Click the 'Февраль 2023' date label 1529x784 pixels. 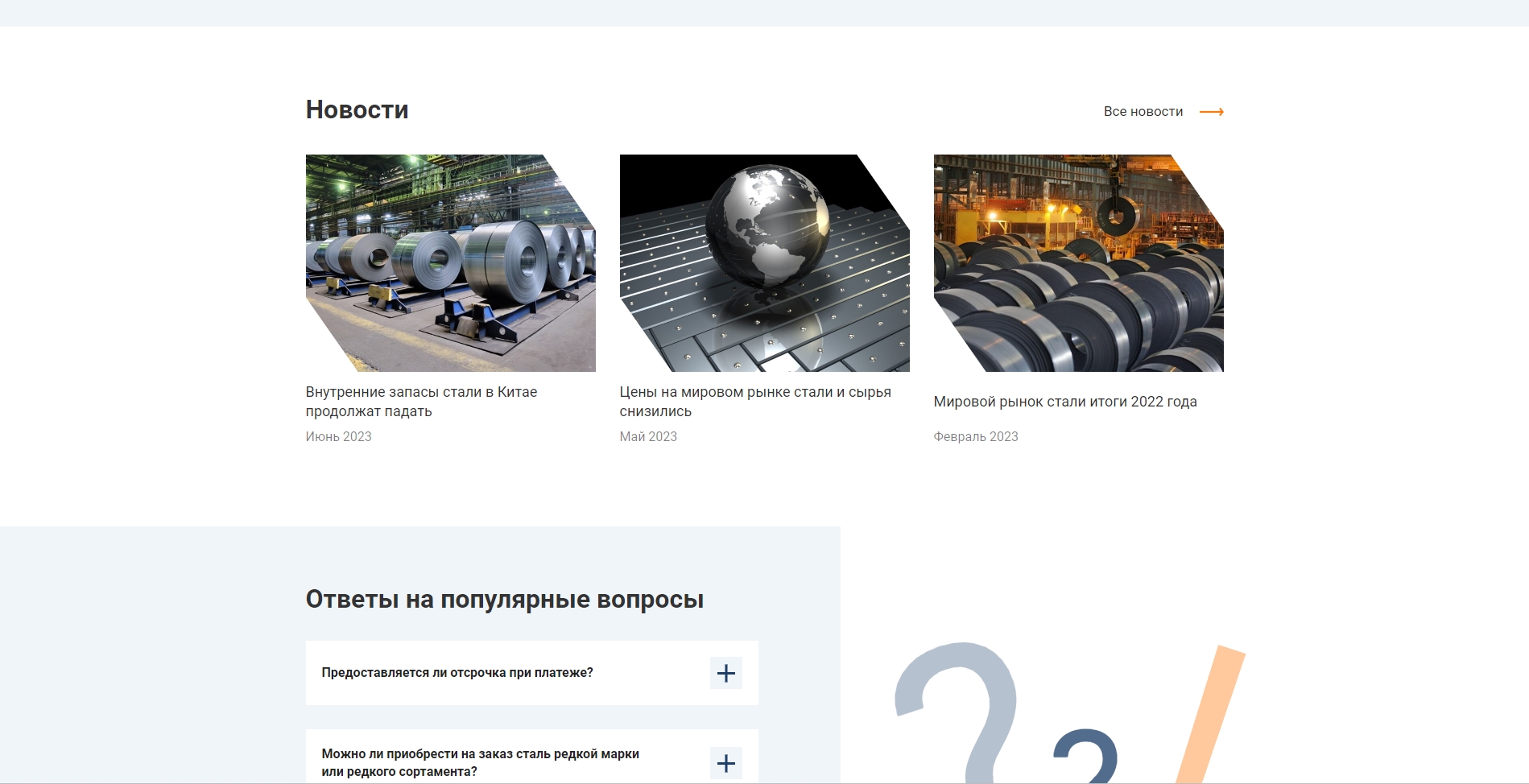pyautogui.click(x=975, y=436)
